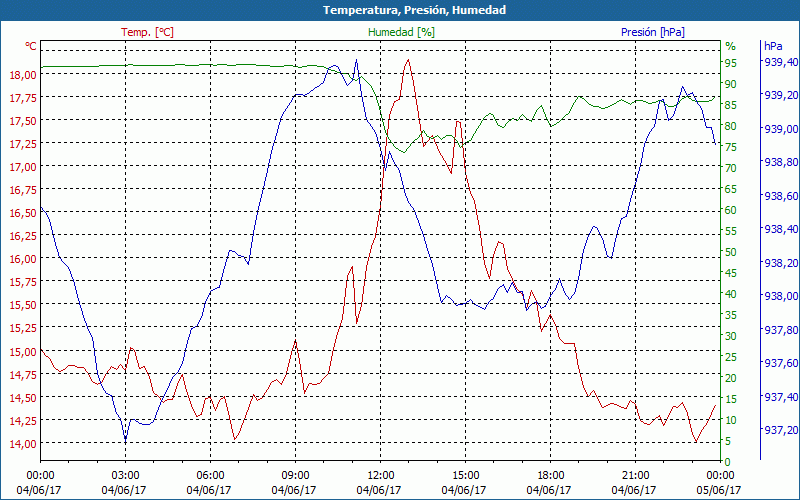Click pressure axis value 937,60
The image size is (800, 500).
[x=780, y=363]
